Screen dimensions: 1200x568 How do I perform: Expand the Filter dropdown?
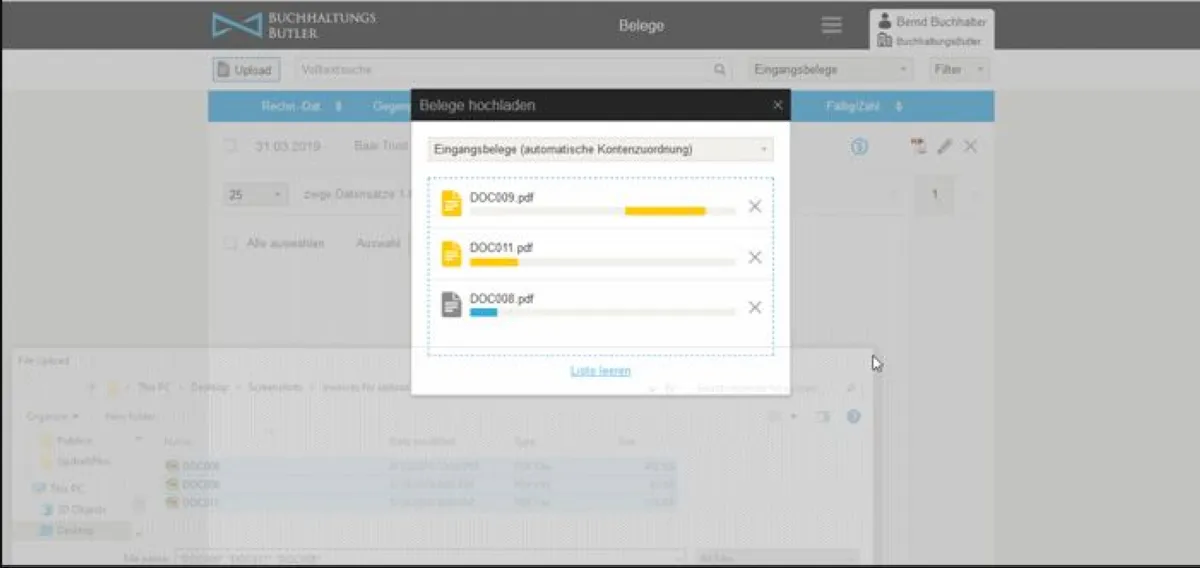pos(959,70)
